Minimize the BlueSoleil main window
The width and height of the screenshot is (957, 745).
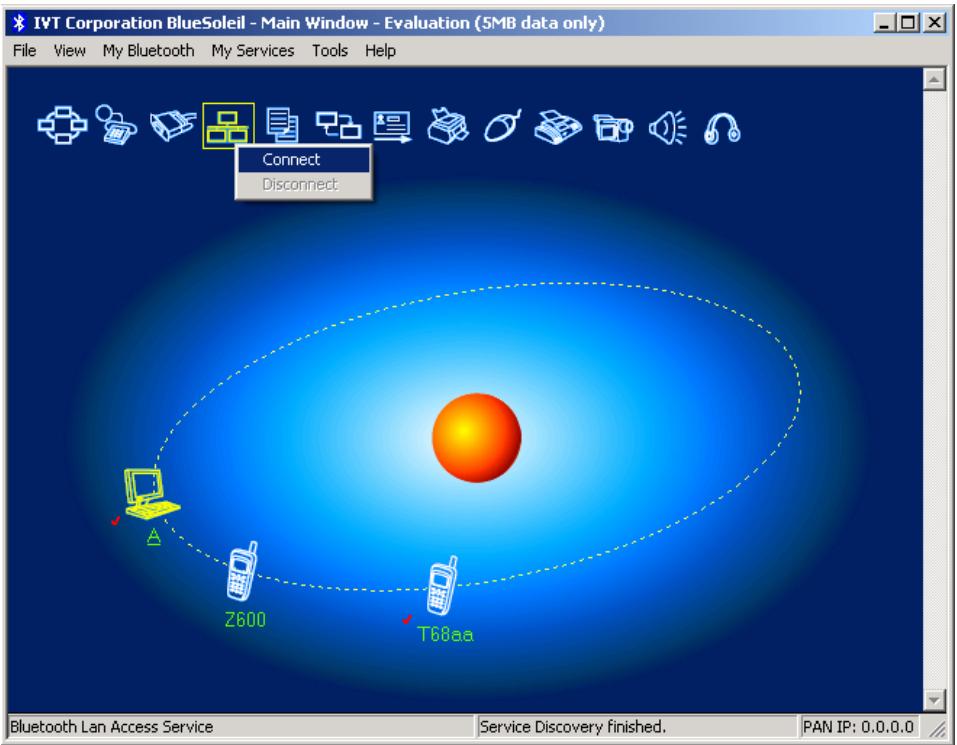(884, 23)
